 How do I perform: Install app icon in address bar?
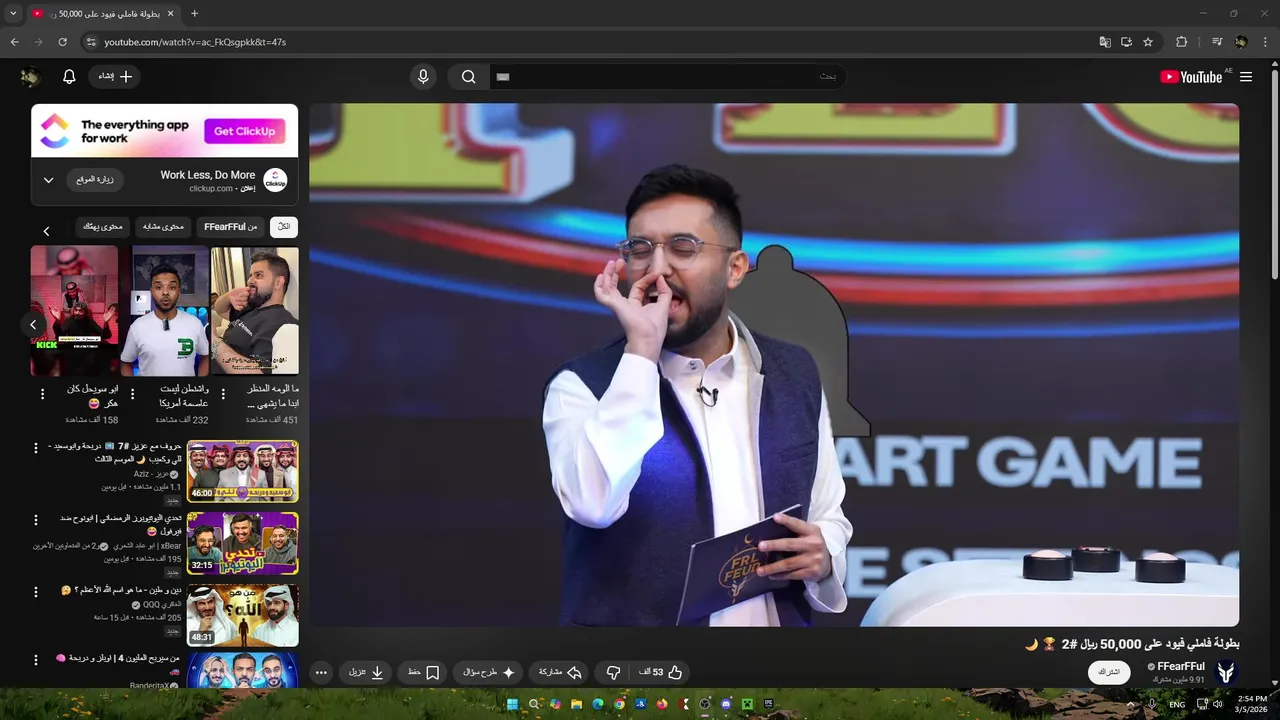click(1126, 42)
